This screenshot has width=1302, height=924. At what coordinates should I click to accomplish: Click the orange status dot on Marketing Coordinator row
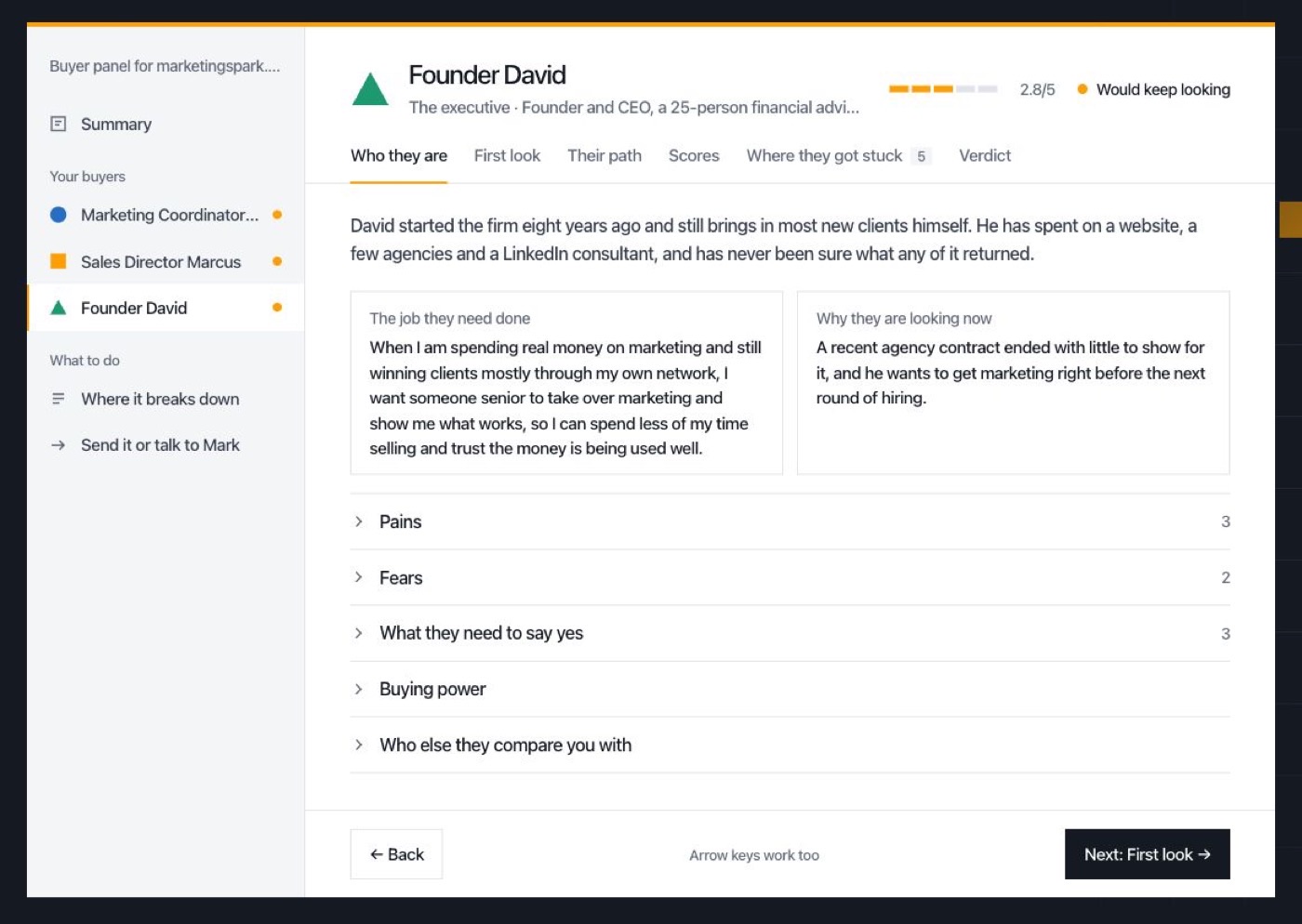[x=277, y=215]
